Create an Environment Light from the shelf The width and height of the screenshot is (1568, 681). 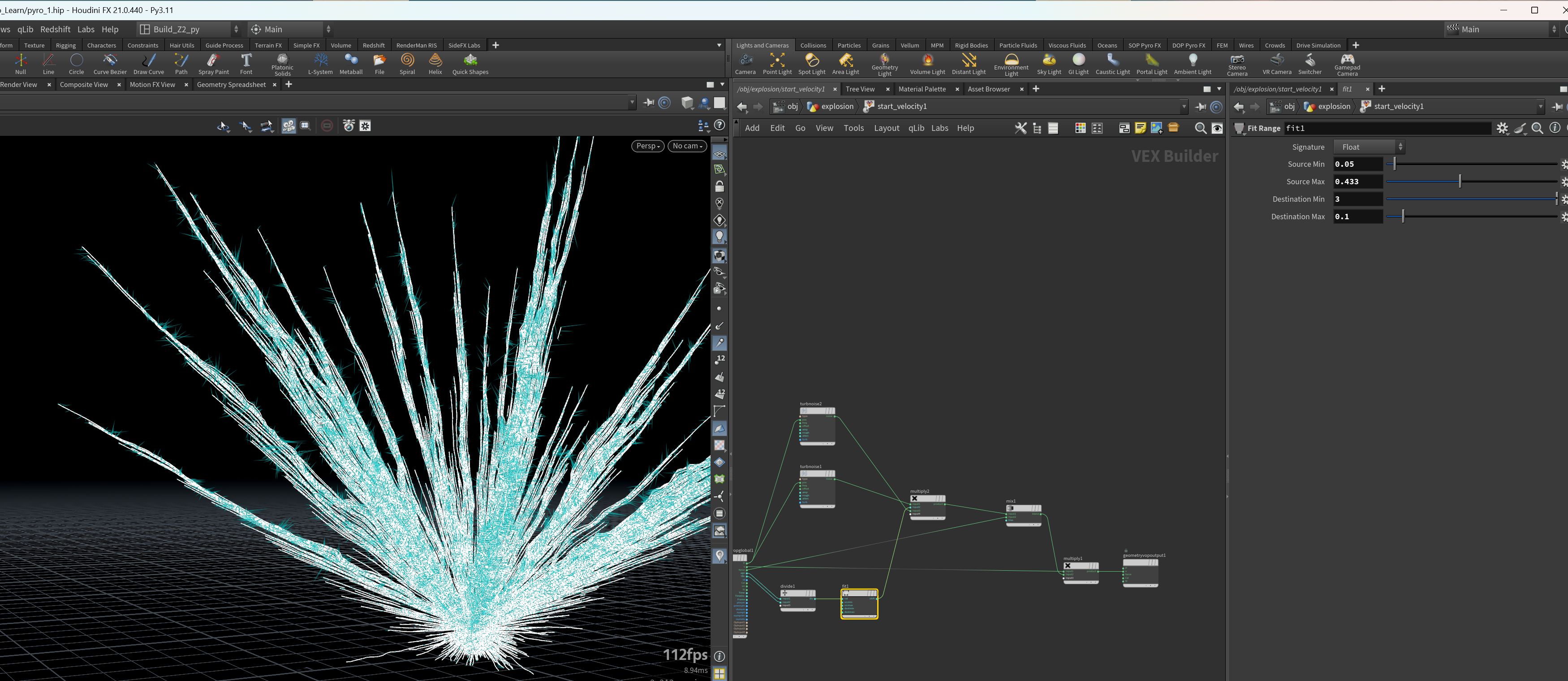pos(1011,64)
